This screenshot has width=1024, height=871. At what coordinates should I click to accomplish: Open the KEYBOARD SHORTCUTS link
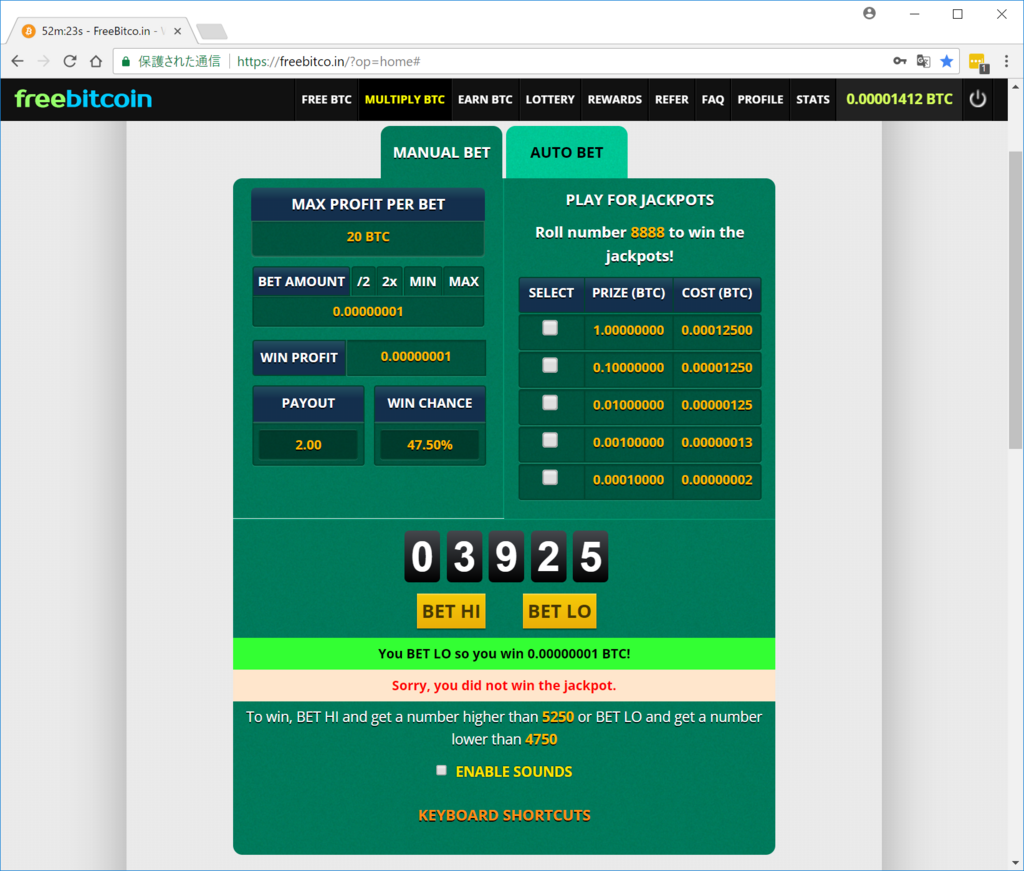click(x=504, y=814)
